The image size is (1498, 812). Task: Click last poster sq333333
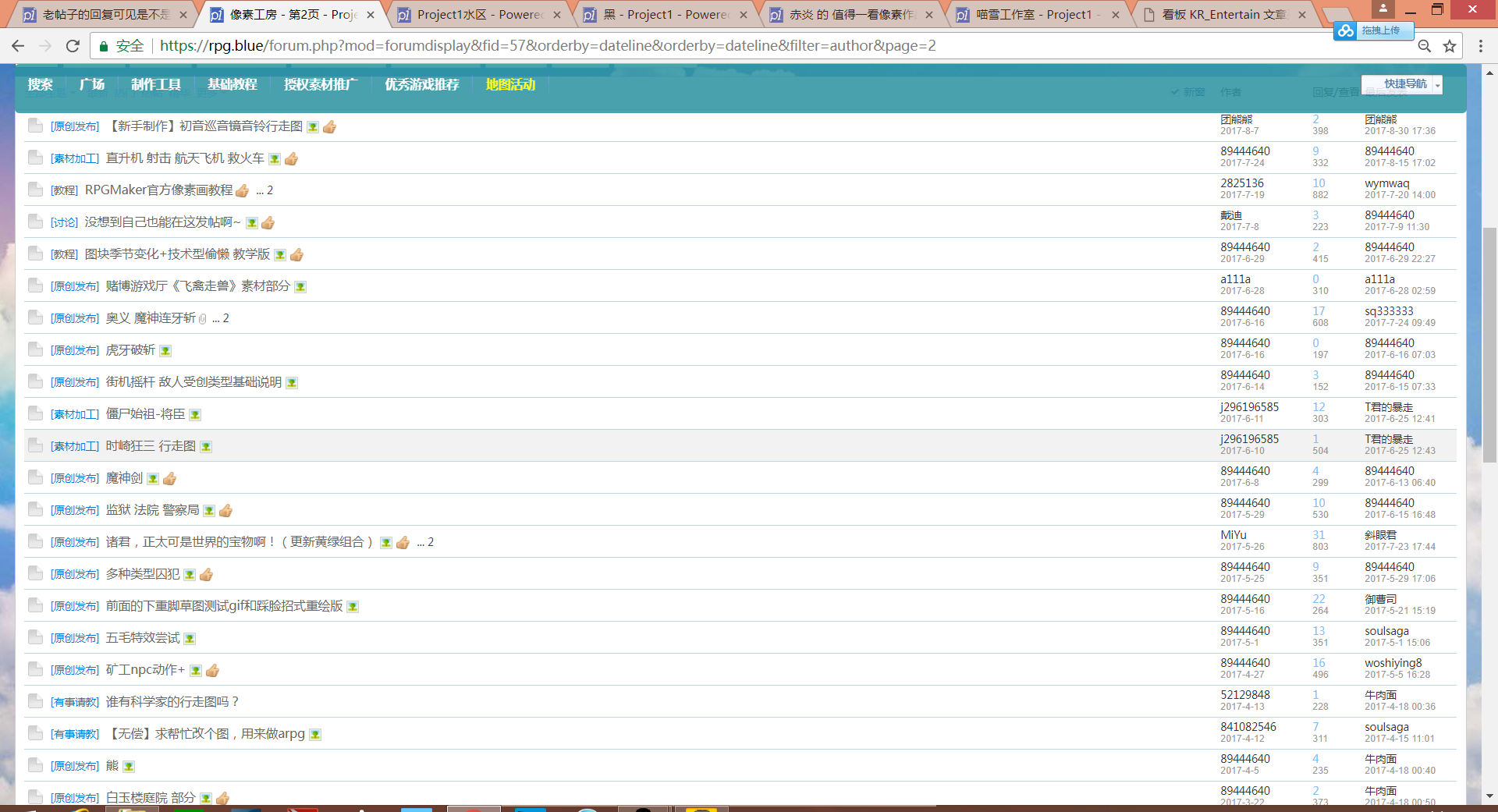click(1389, 311)
